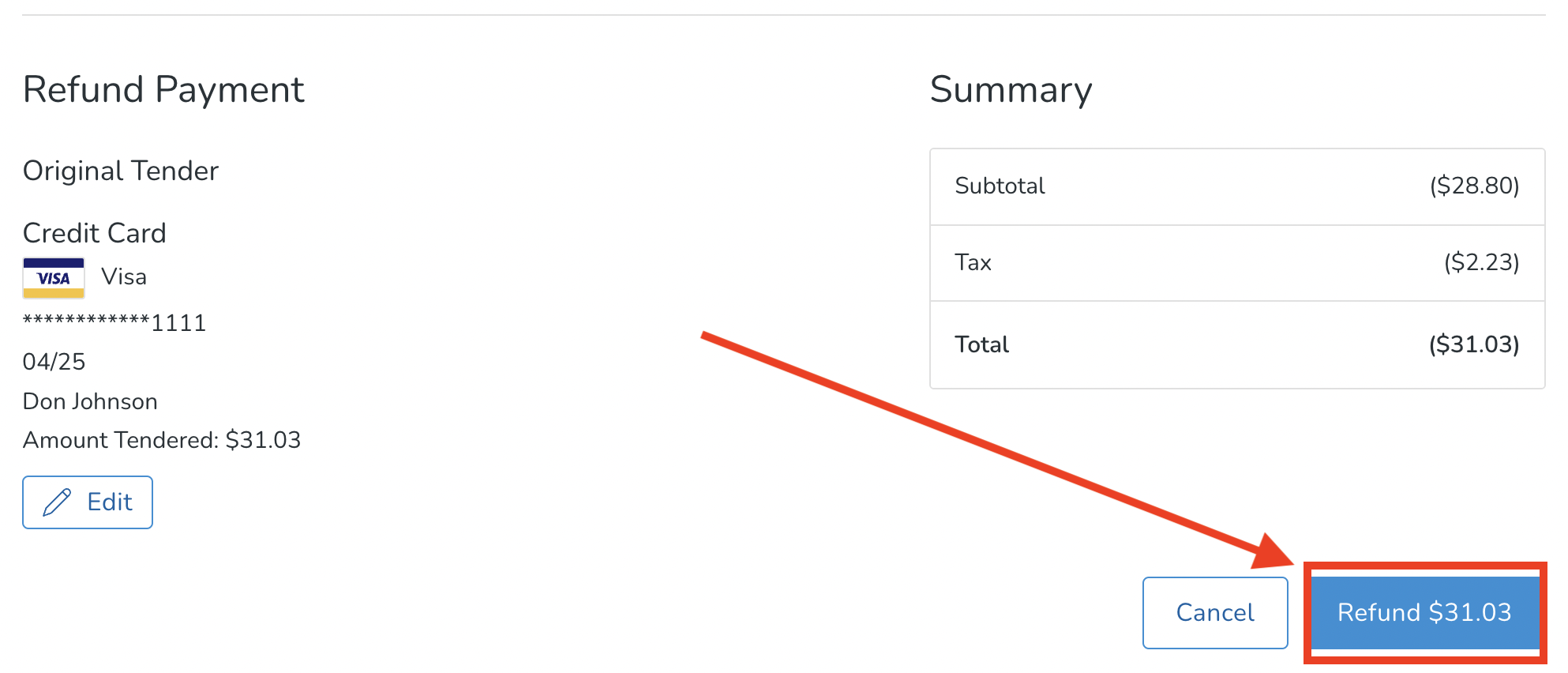The image size is (1568, 673).
Task: Click the Original Tender label
Action: click(120, 171)
